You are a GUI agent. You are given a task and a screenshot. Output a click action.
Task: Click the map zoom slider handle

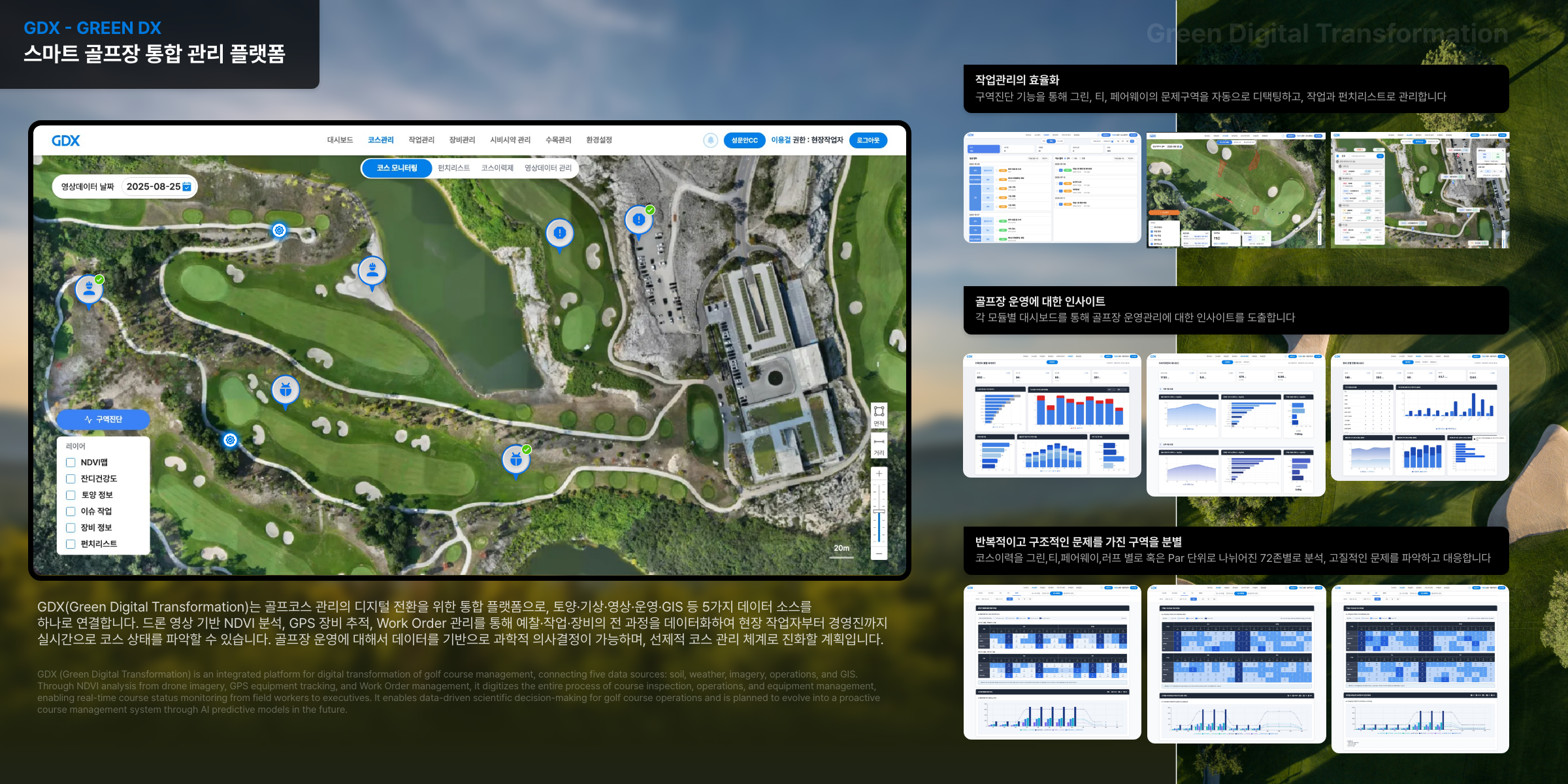pyautogui.click(x=879, y=511)
